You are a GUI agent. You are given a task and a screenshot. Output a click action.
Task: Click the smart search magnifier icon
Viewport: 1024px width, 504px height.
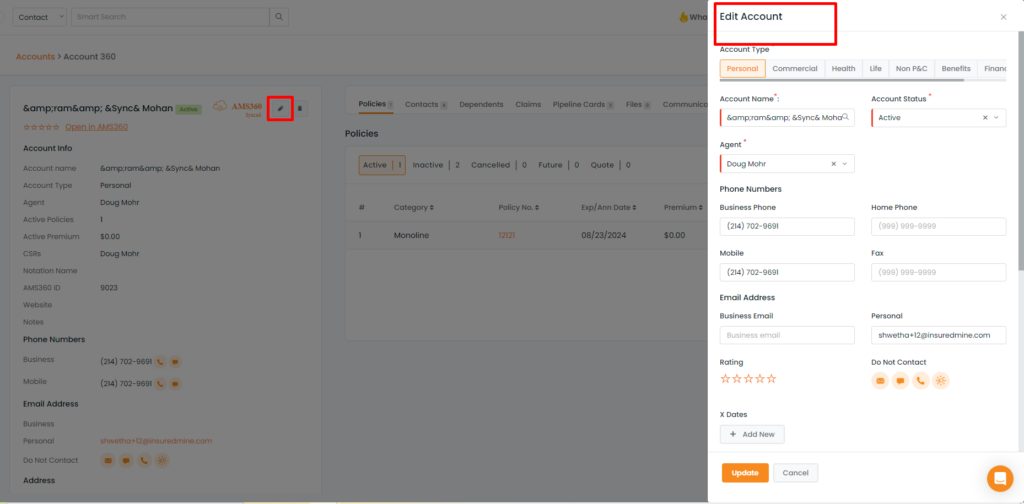[x=279, y=17]
